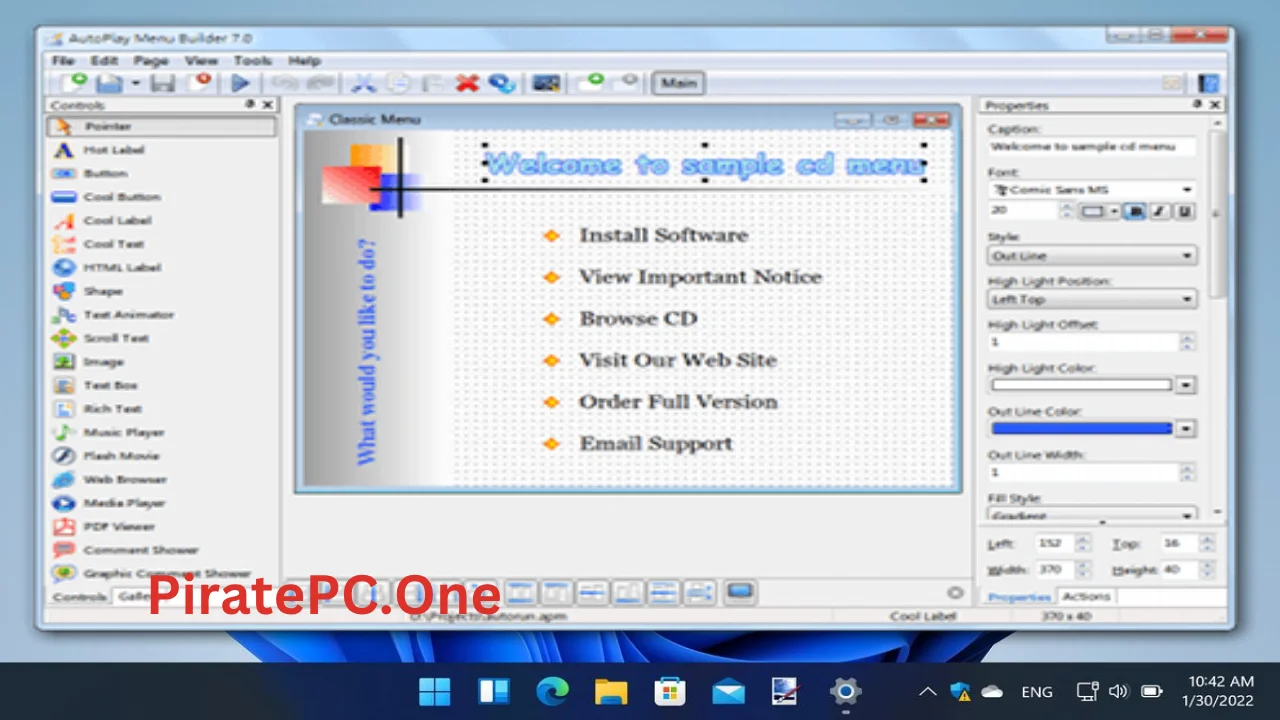Click the dark picture toolbar icon
The width and height of the screenshot is (1280, 720).
(x=546, y=84)
